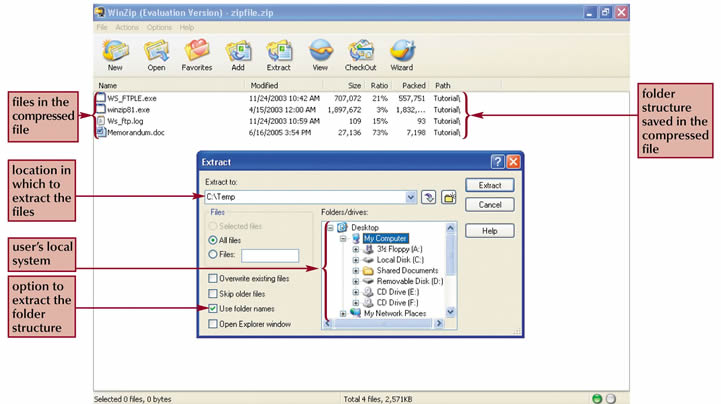The width and height of the screenshot is (721, 404).
Task: Open the Actions menu
Action: (x=127, y=28)
